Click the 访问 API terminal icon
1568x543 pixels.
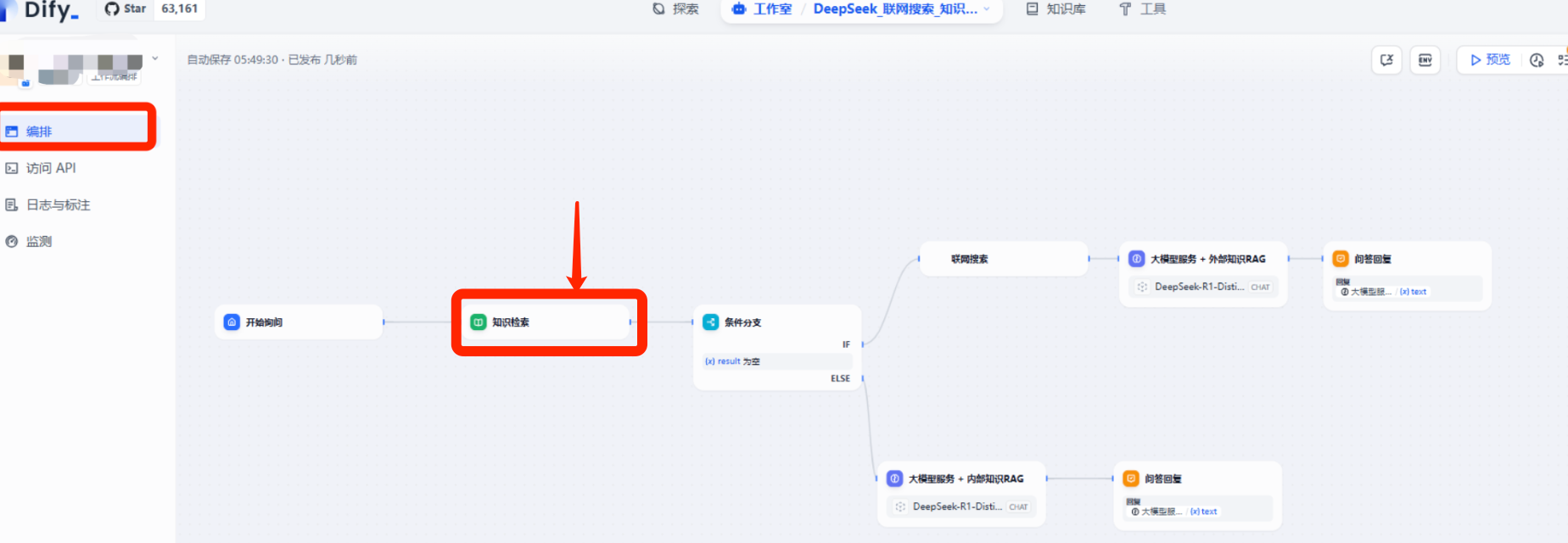tap(12, 168)
